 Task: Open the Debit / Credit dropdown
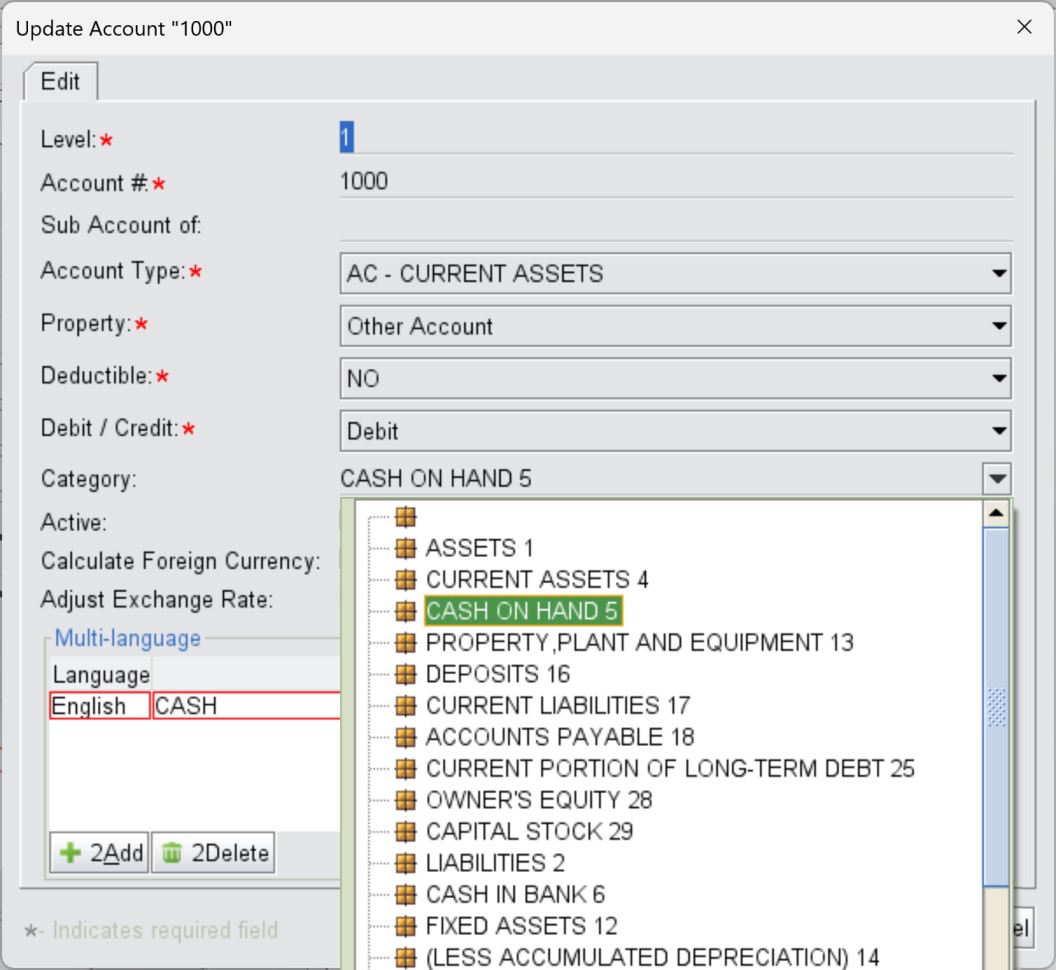tap(675, 432)
